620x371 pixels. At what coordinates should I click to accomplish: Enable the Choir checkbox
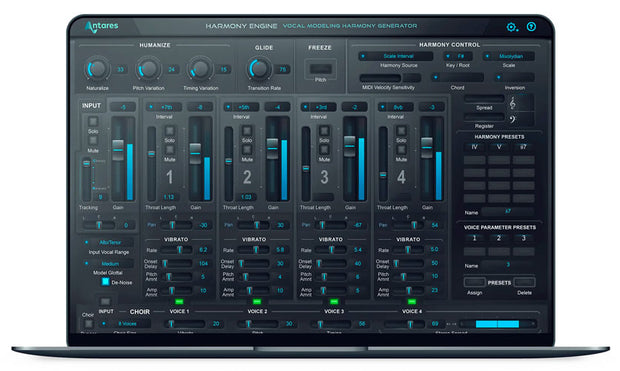[x=88, y=324]
